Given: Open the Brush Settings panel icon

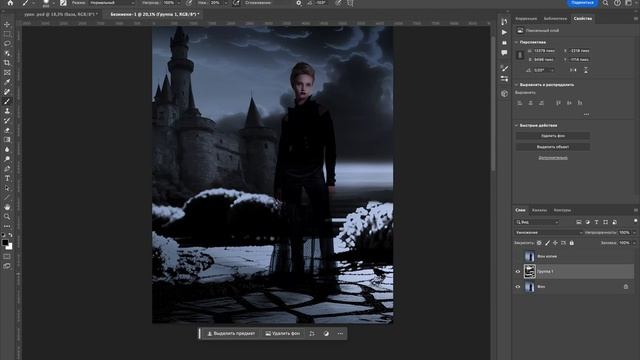Looking at the screenshot, I should (504, 68).
